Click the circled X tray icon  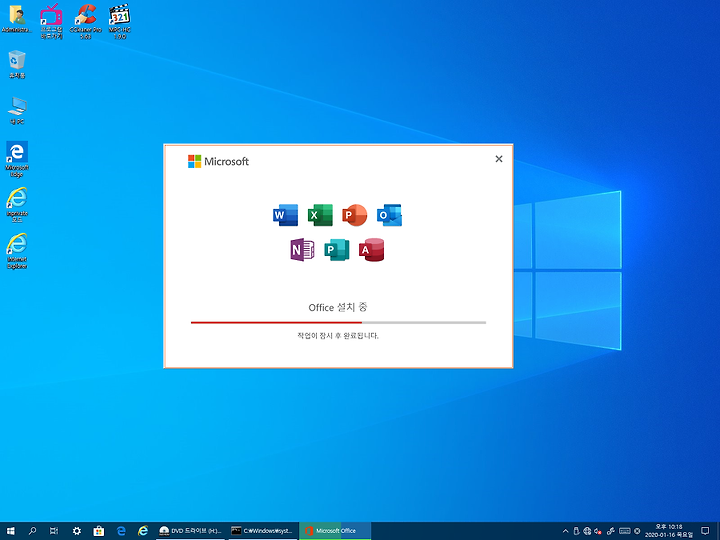[x=637, y=531]
